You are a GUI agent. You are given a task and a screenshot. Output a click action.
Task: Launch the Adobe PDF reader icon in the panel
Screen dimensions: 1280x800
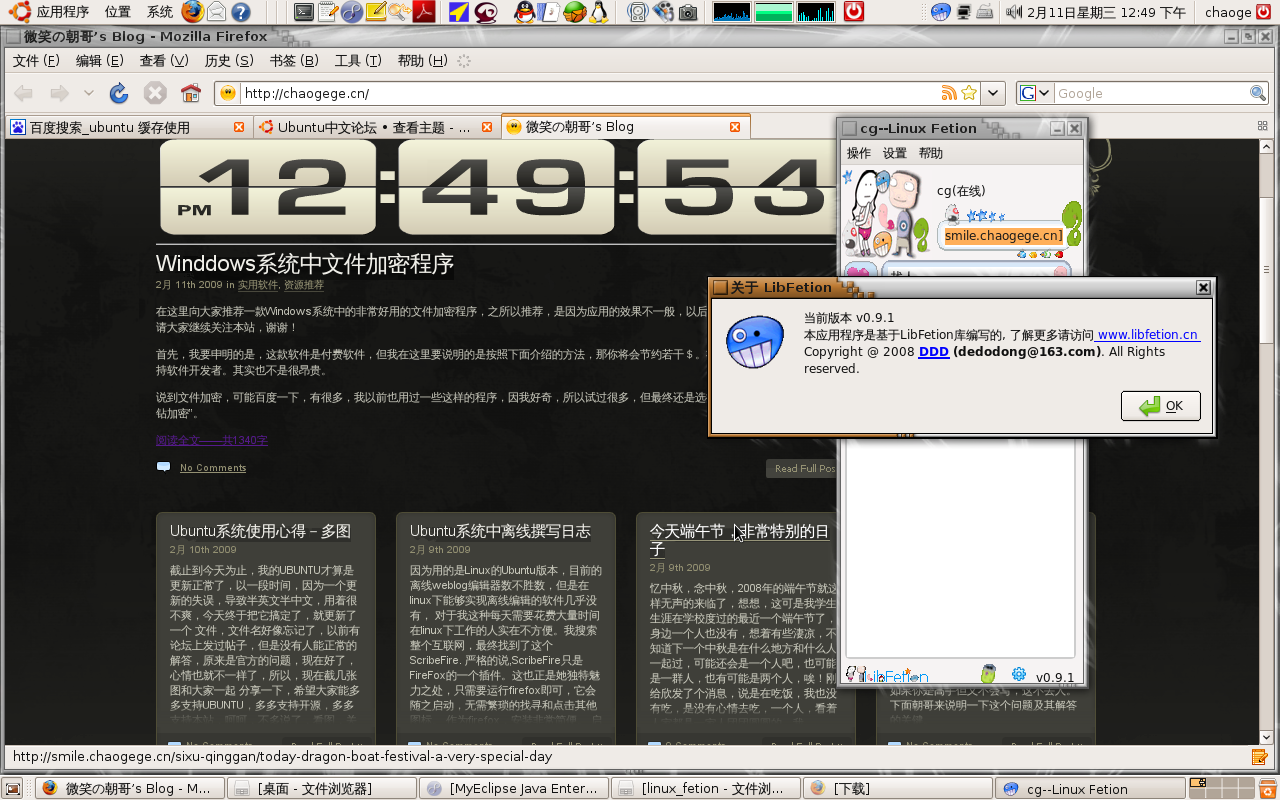click(424, 12)
